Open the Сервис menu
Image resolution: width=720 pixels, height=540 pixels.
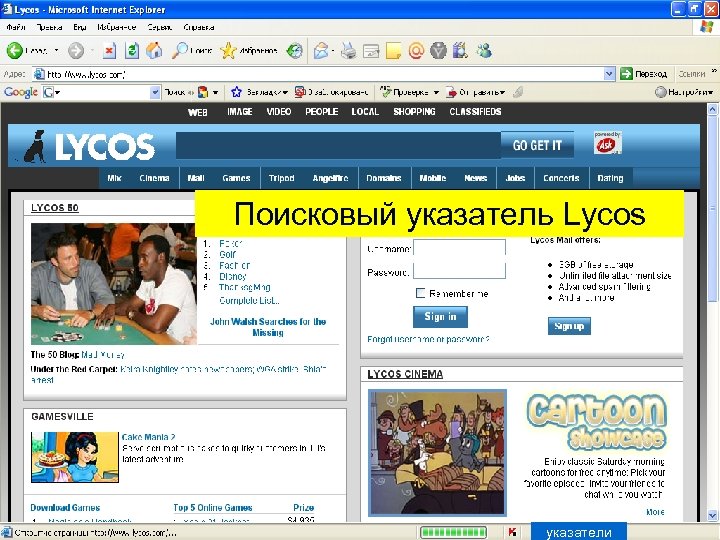coord(159,27)
